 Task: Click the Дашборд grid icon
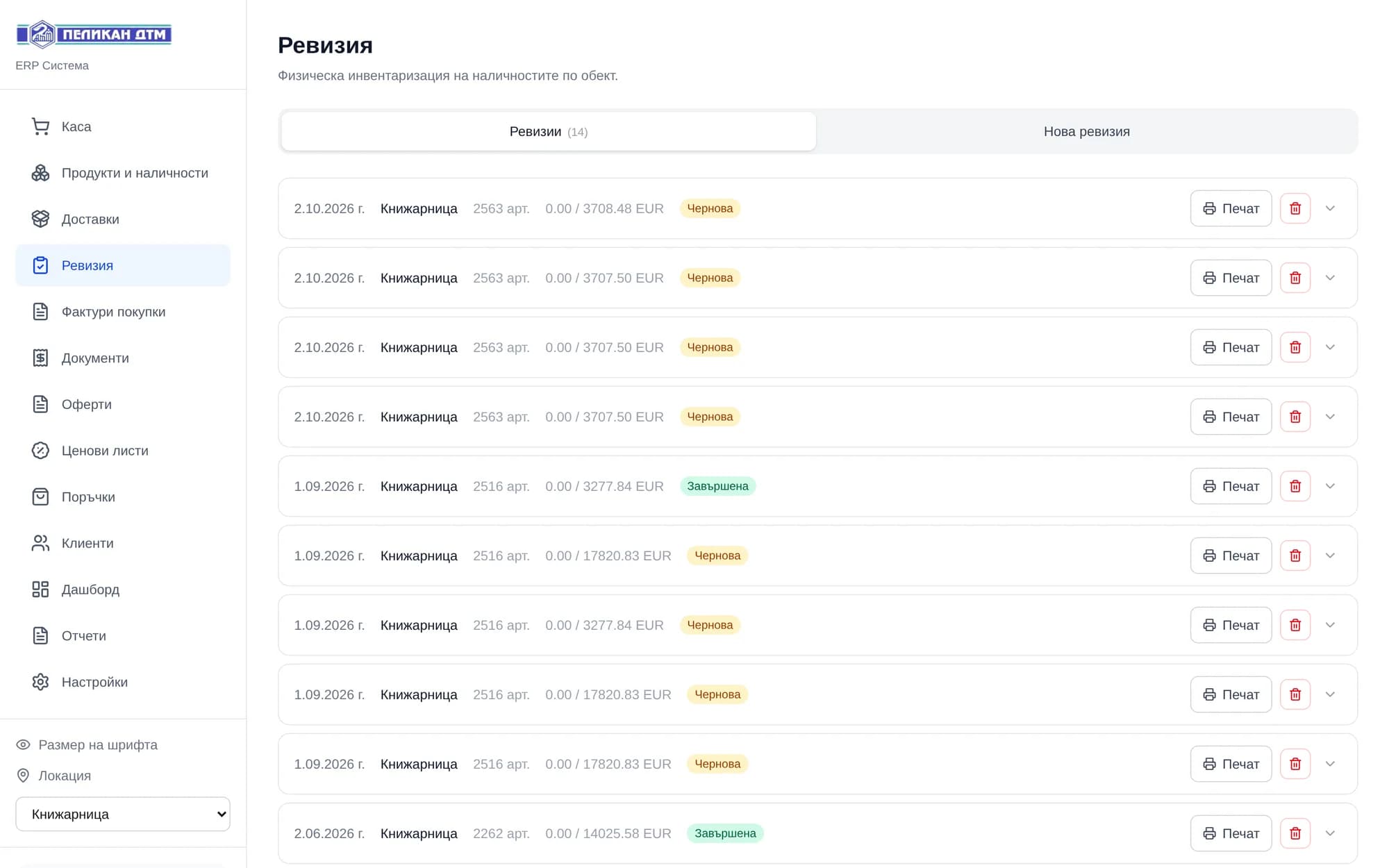tap(40, 590)
